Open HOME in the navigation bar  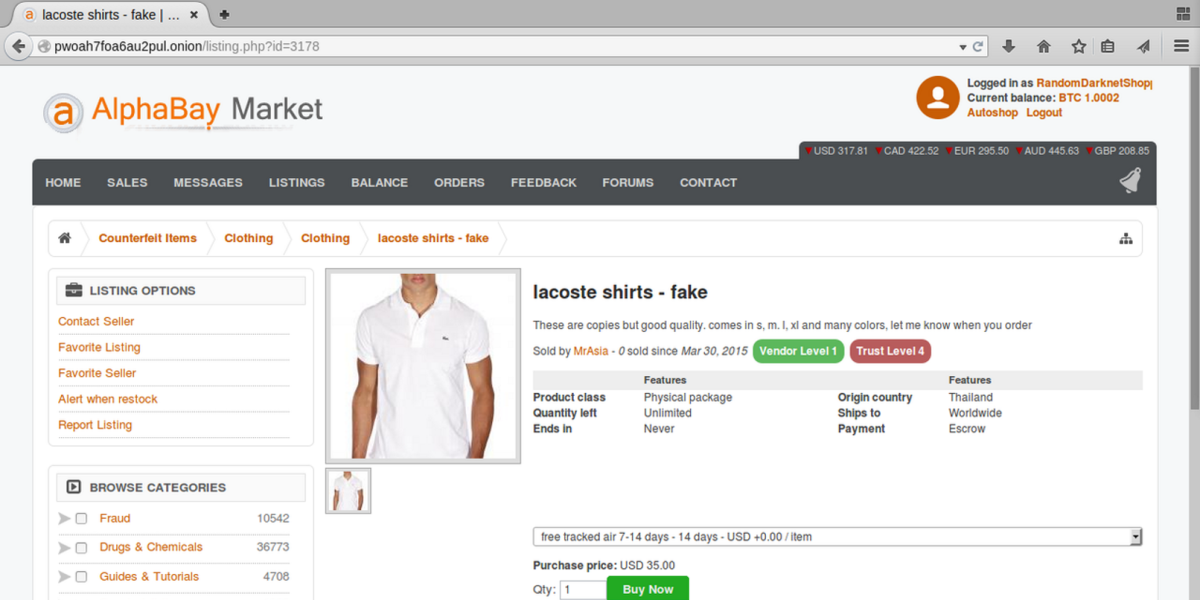click(x=63, y=182)
